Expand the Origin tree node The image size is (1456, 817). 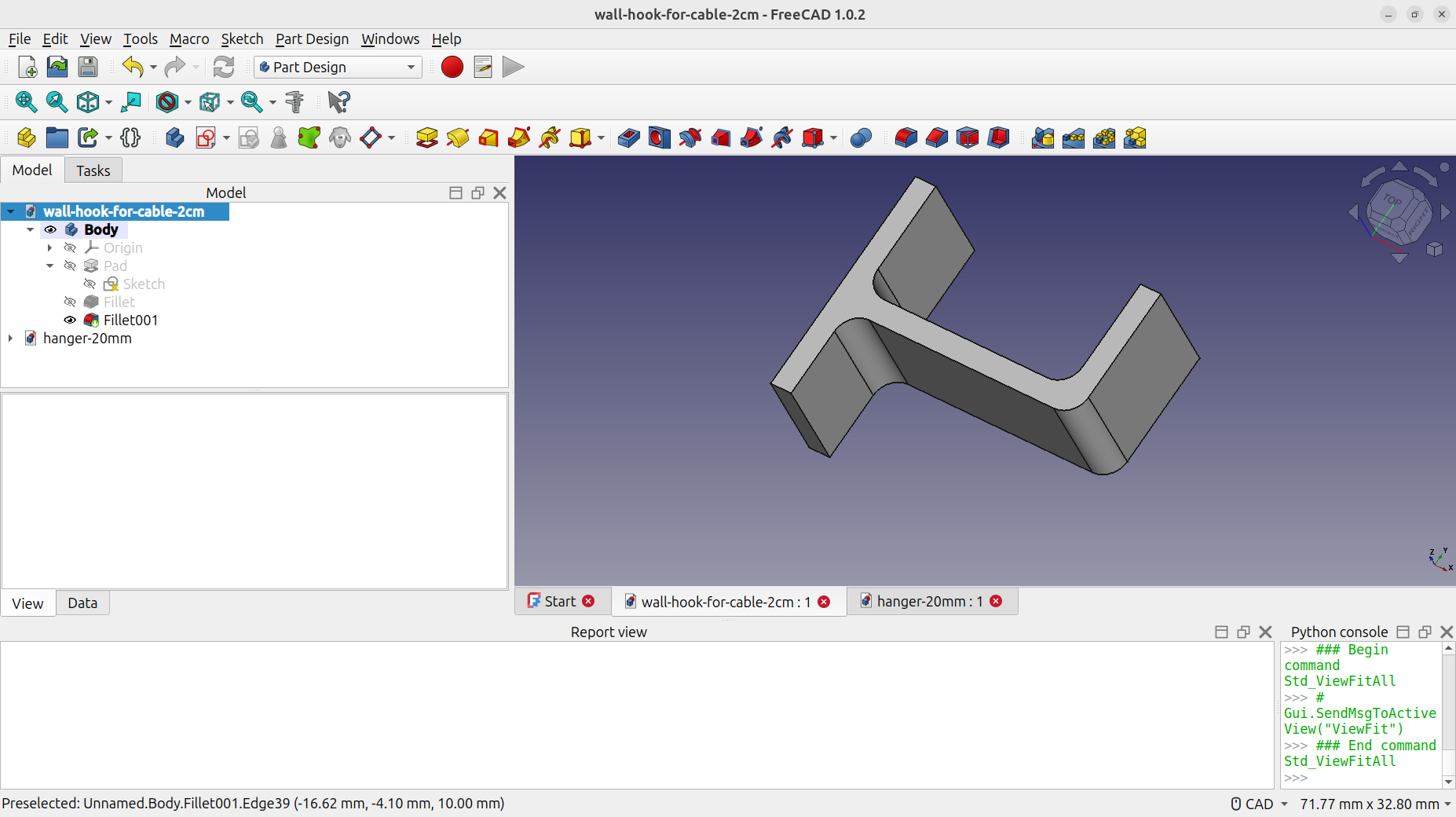coord(49,248)
